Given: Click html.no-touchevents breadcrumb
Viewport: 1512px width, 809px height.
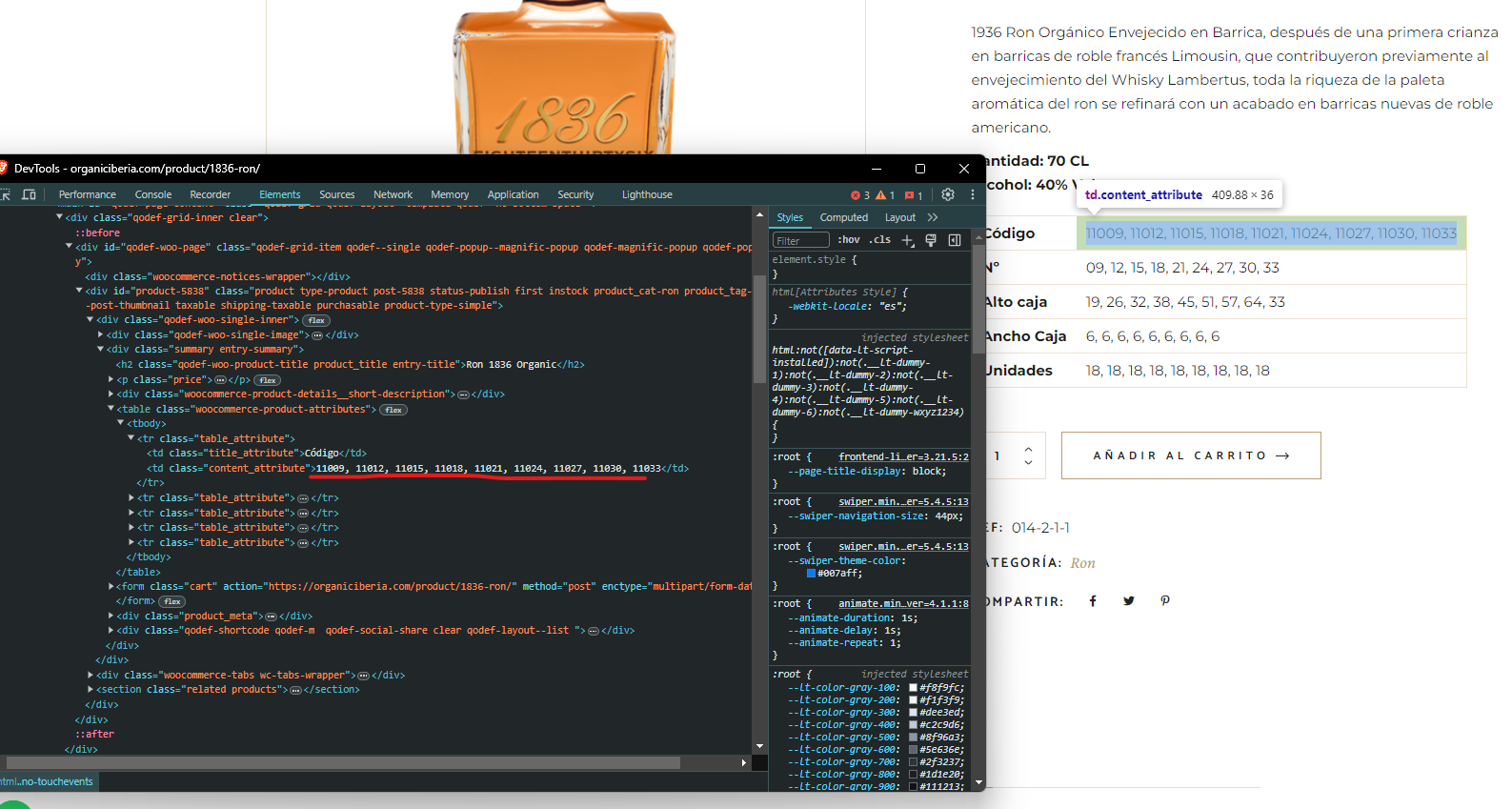Looking at the screenshot, I should (x=47, y=782).
